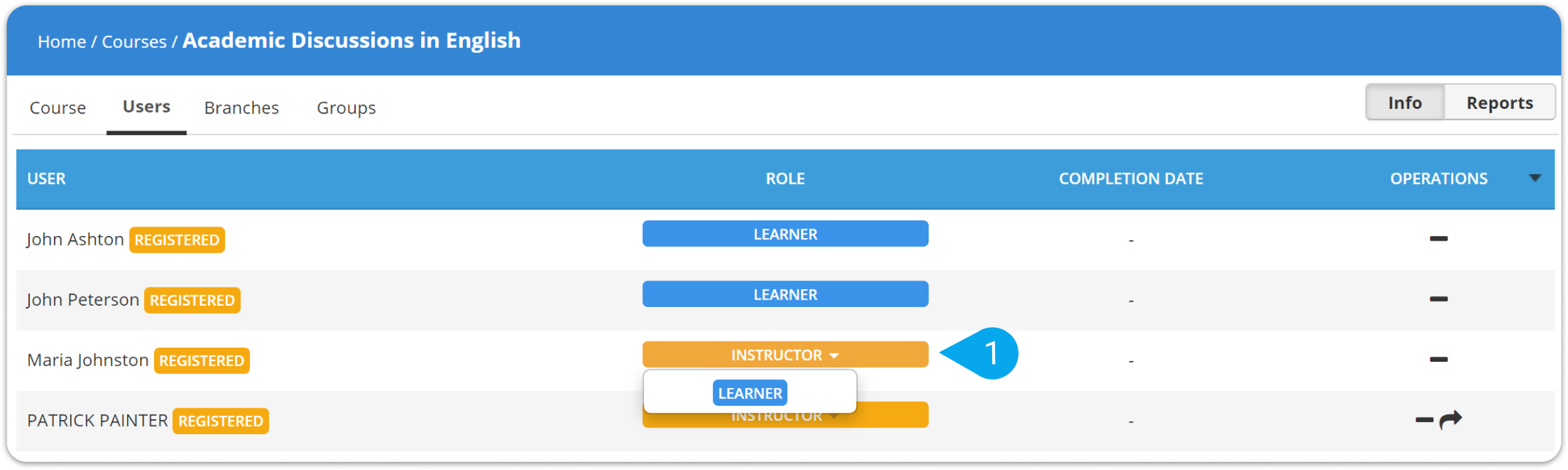This screenshot has width=1568, height=470.
Task: Sort by the USER column header
Action: click(47, 179)
